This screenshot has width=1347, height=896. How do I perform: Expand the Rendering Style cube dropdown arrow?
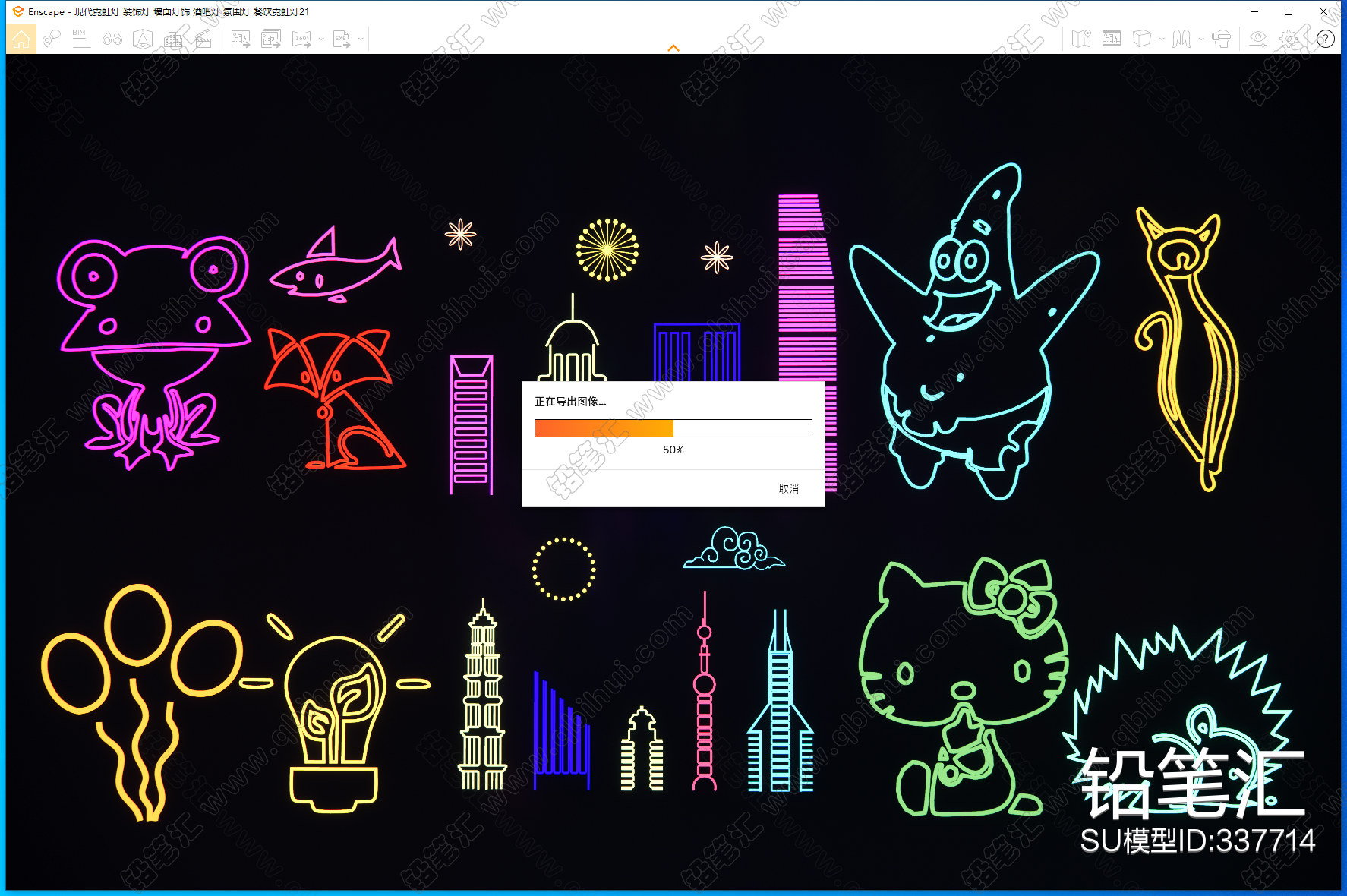point(1162,39)
